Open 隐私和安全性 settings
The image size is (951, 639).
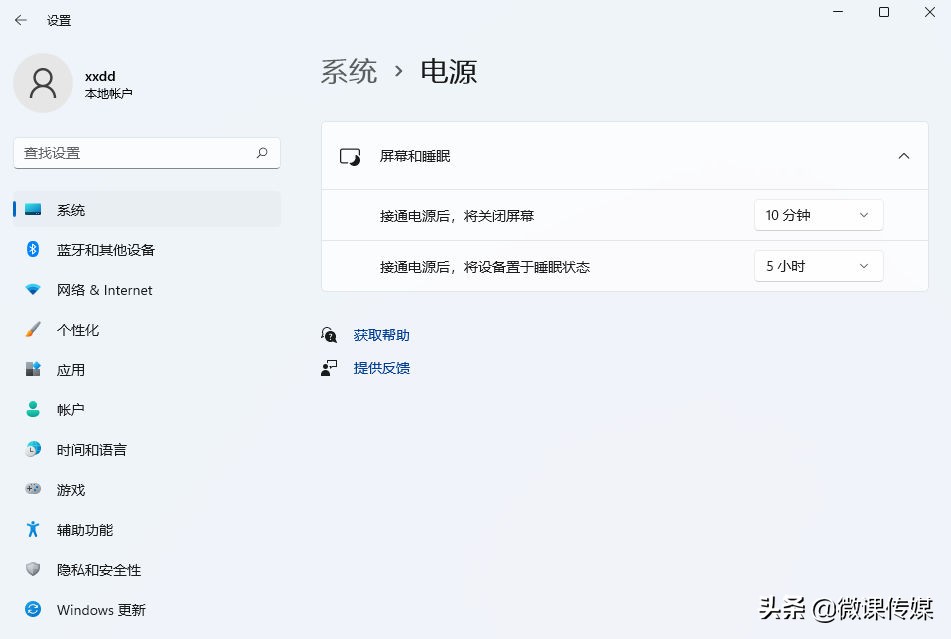147,569
